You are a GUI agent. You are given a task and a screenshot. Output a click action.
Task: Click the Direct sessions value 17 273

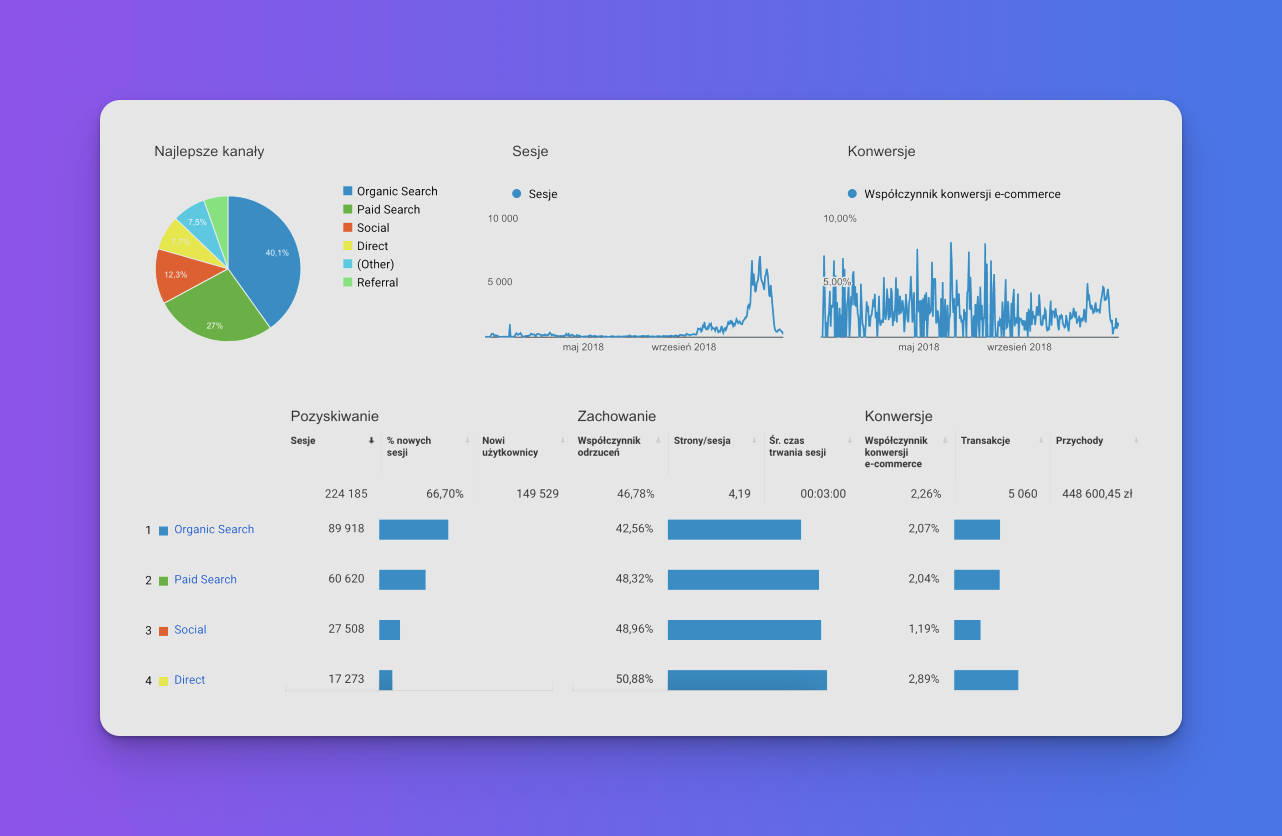pos(346,680)
